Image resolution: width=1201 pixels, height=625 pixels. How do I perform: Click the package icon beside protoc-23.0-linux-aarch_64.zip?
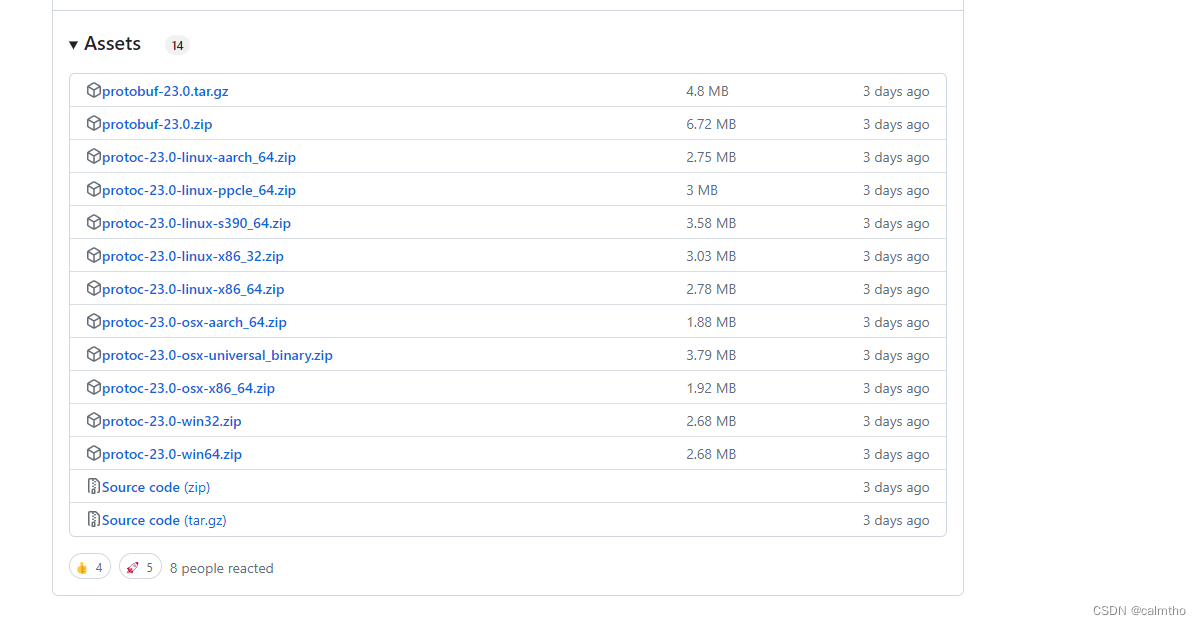click(x=94, y=156)
